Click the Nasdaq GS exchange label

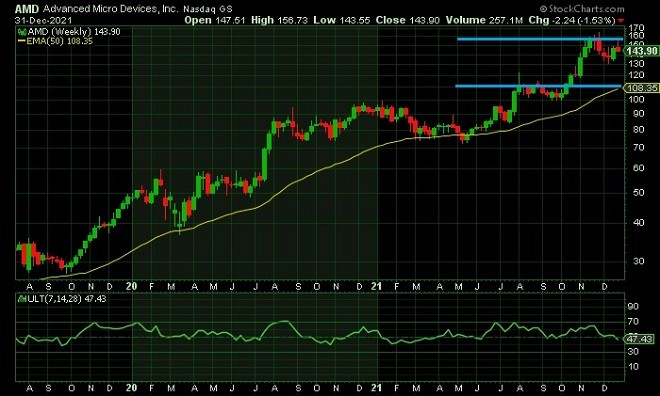[x=208, y=9]
